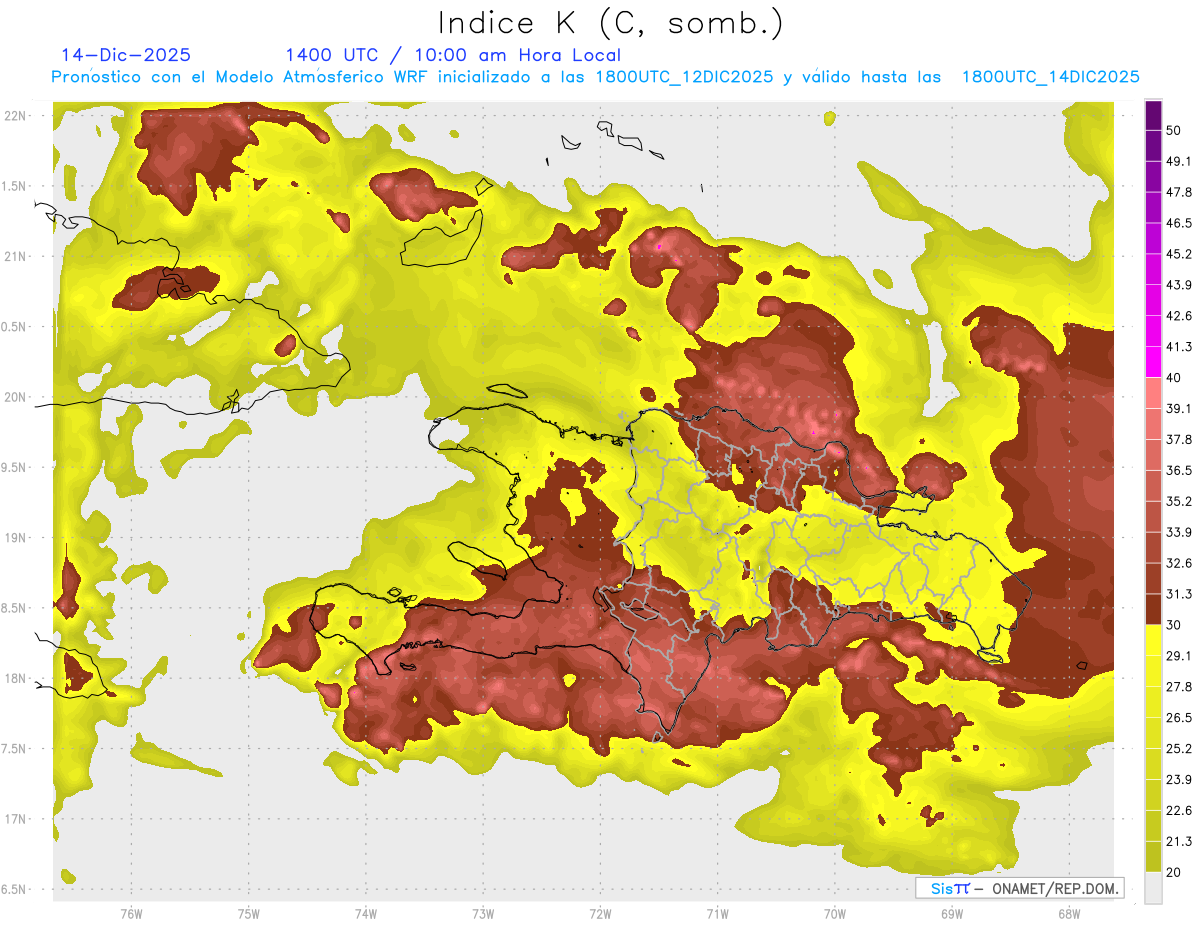Click the colorbar value '41.3'

[x=1178, y=347]
